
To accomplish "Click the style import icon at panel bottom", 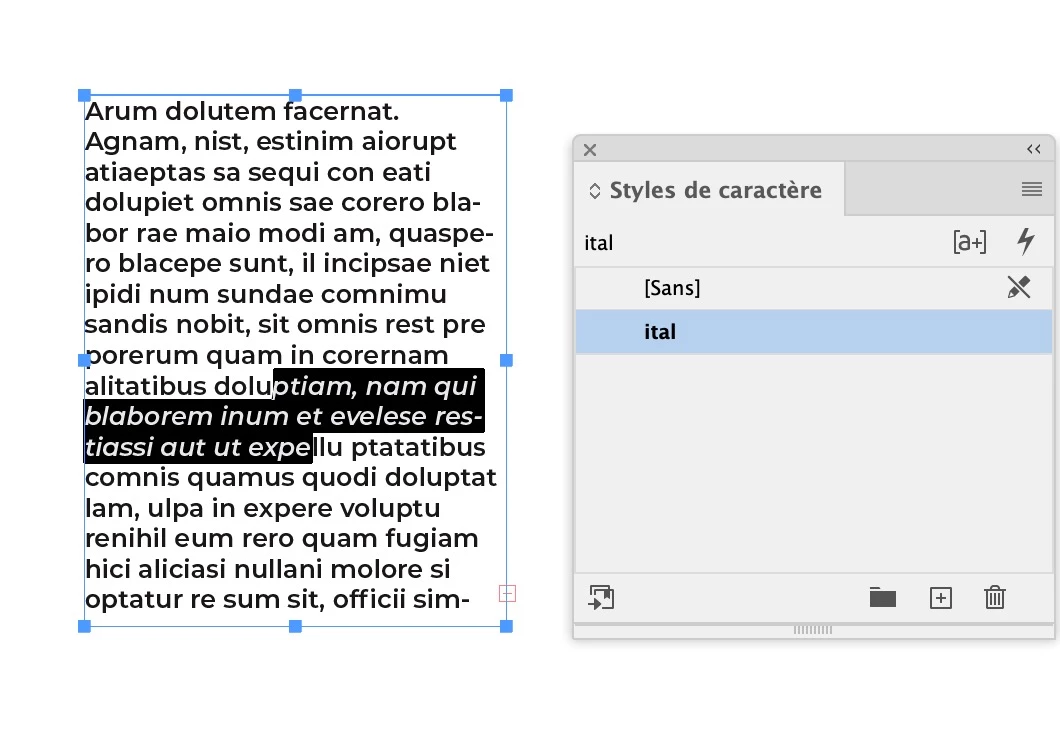I will (601, 597).
